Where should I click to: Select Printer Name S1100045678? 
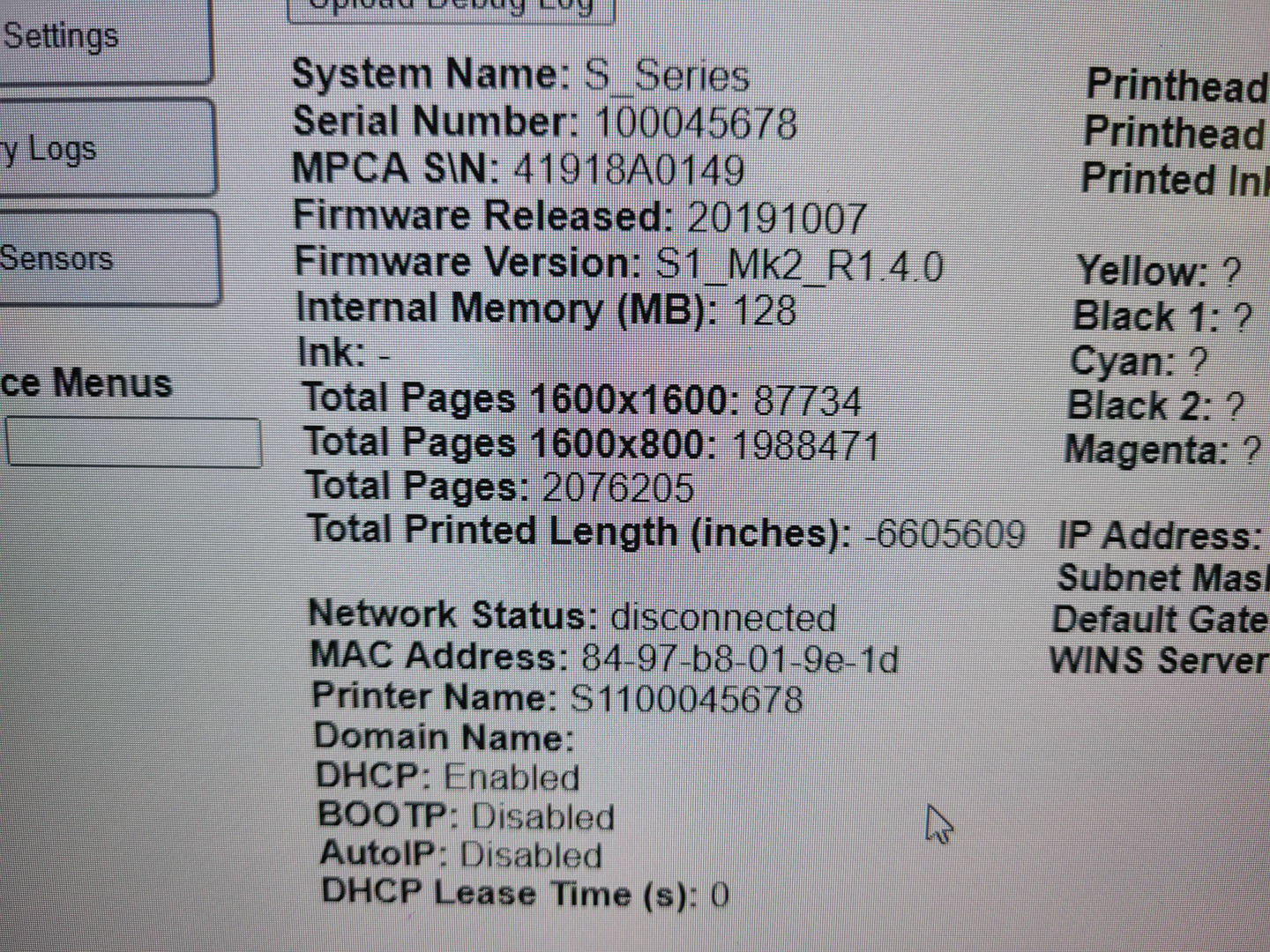point(686,698)
